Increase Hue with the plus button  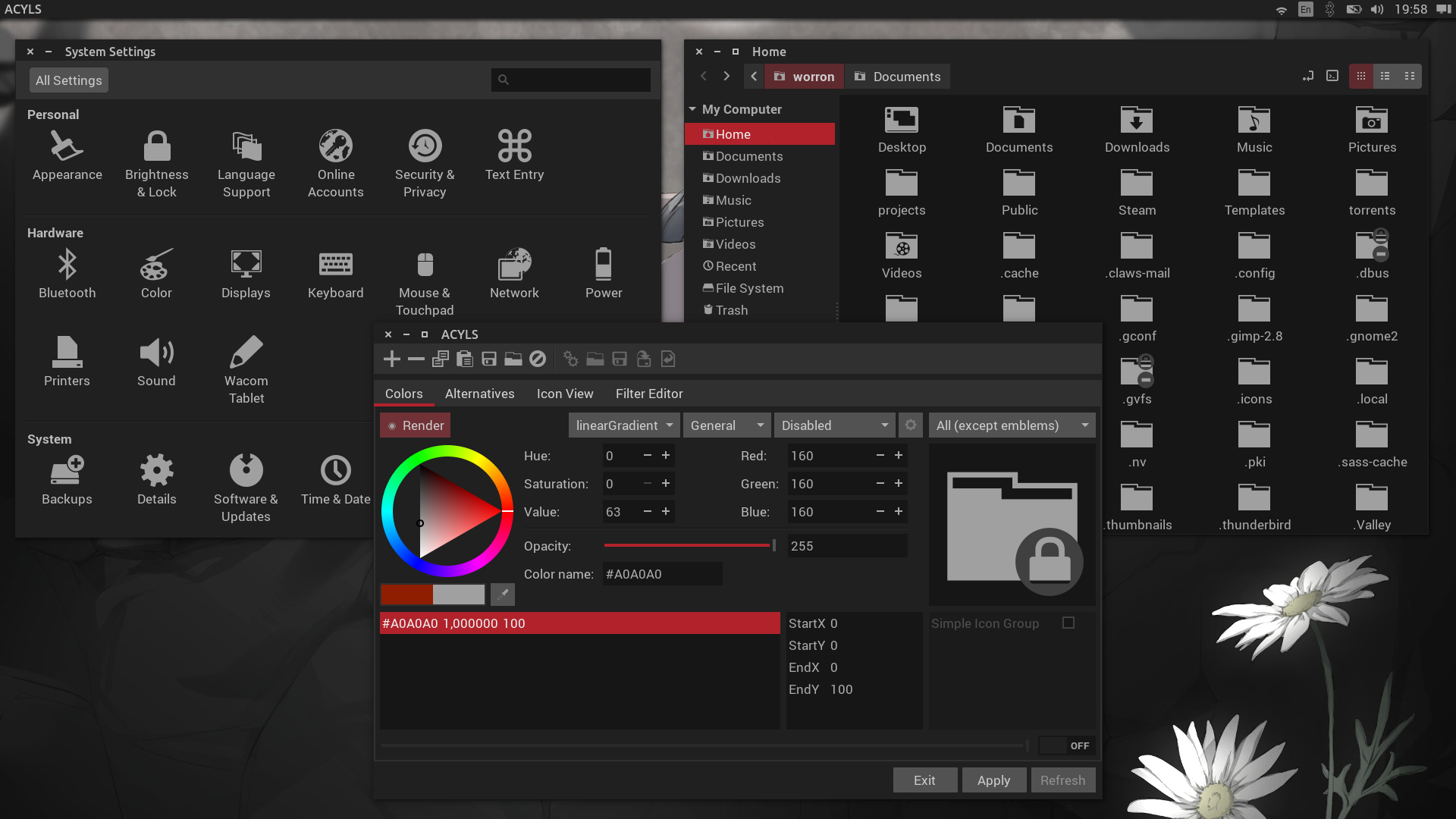click(666, 455)
